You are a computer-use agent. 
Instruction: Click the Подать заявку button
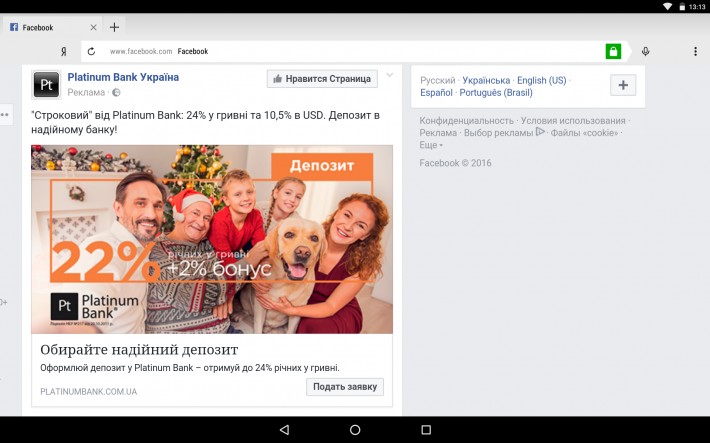(345, 387)
